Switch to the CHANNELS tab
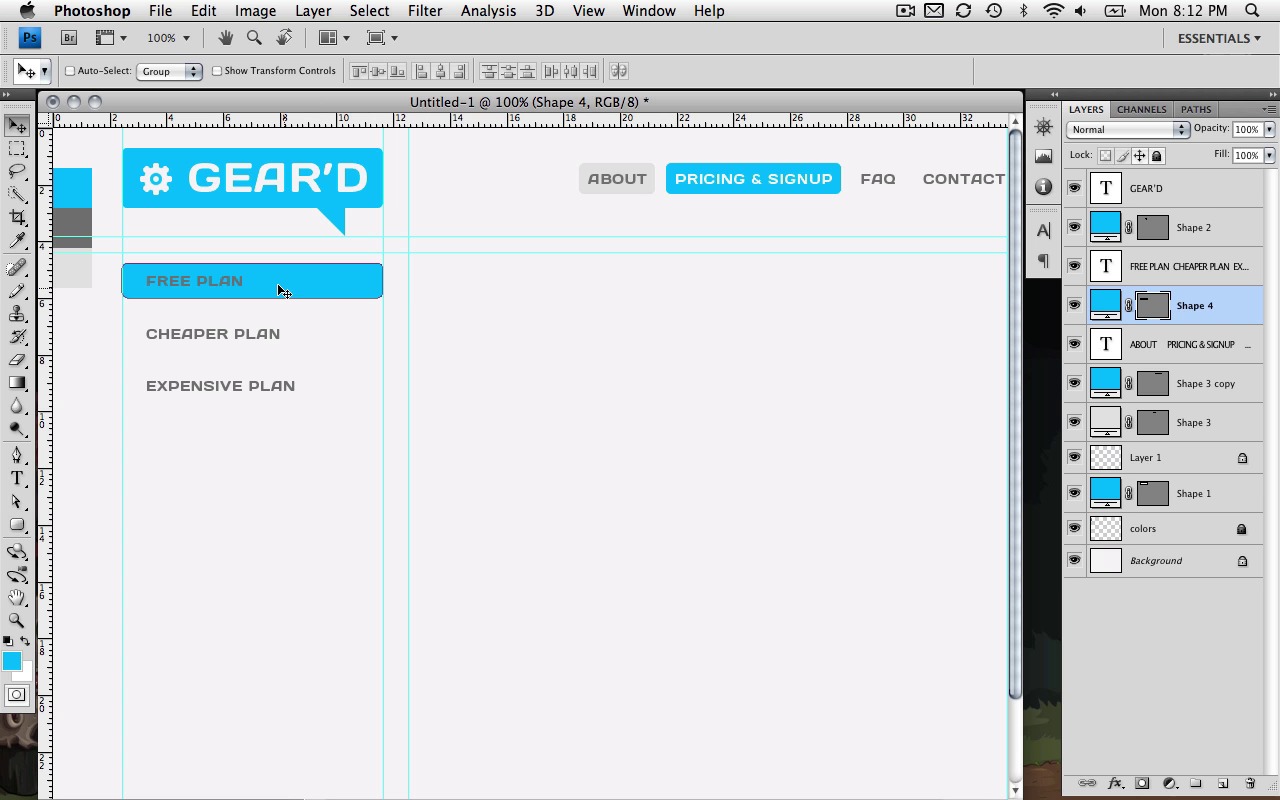Image resolution: width=1280 pixels, height=800 pixels. point(1141,109)
